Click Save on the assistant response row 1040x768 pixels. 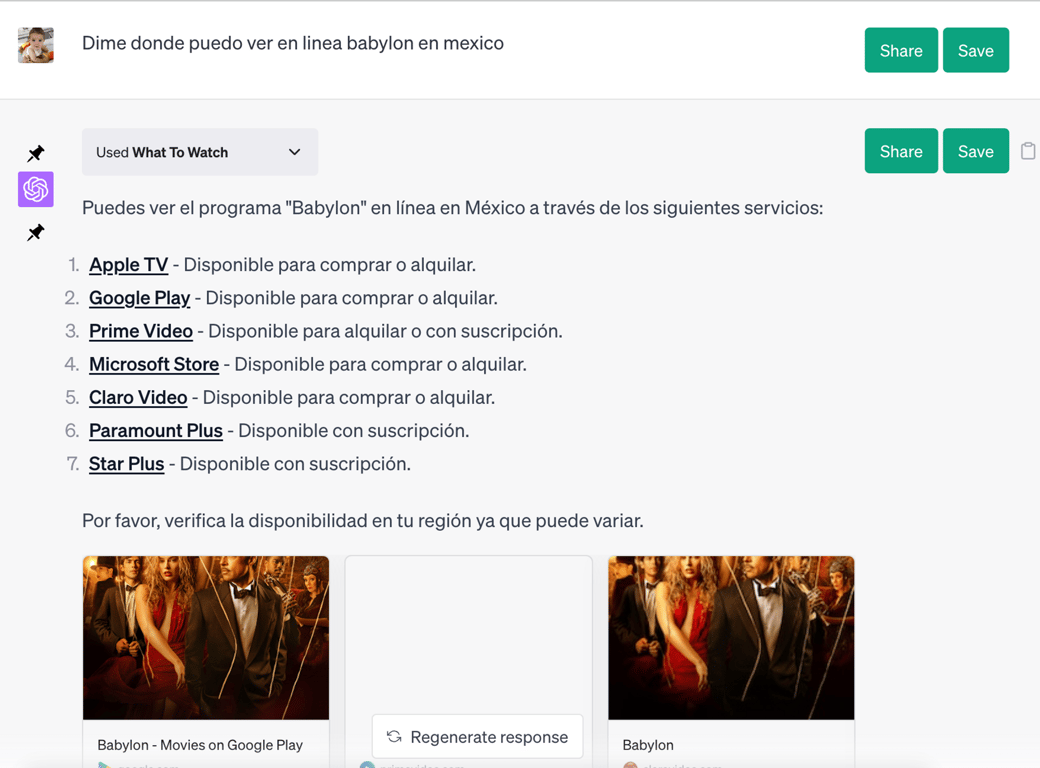(976, 151)
